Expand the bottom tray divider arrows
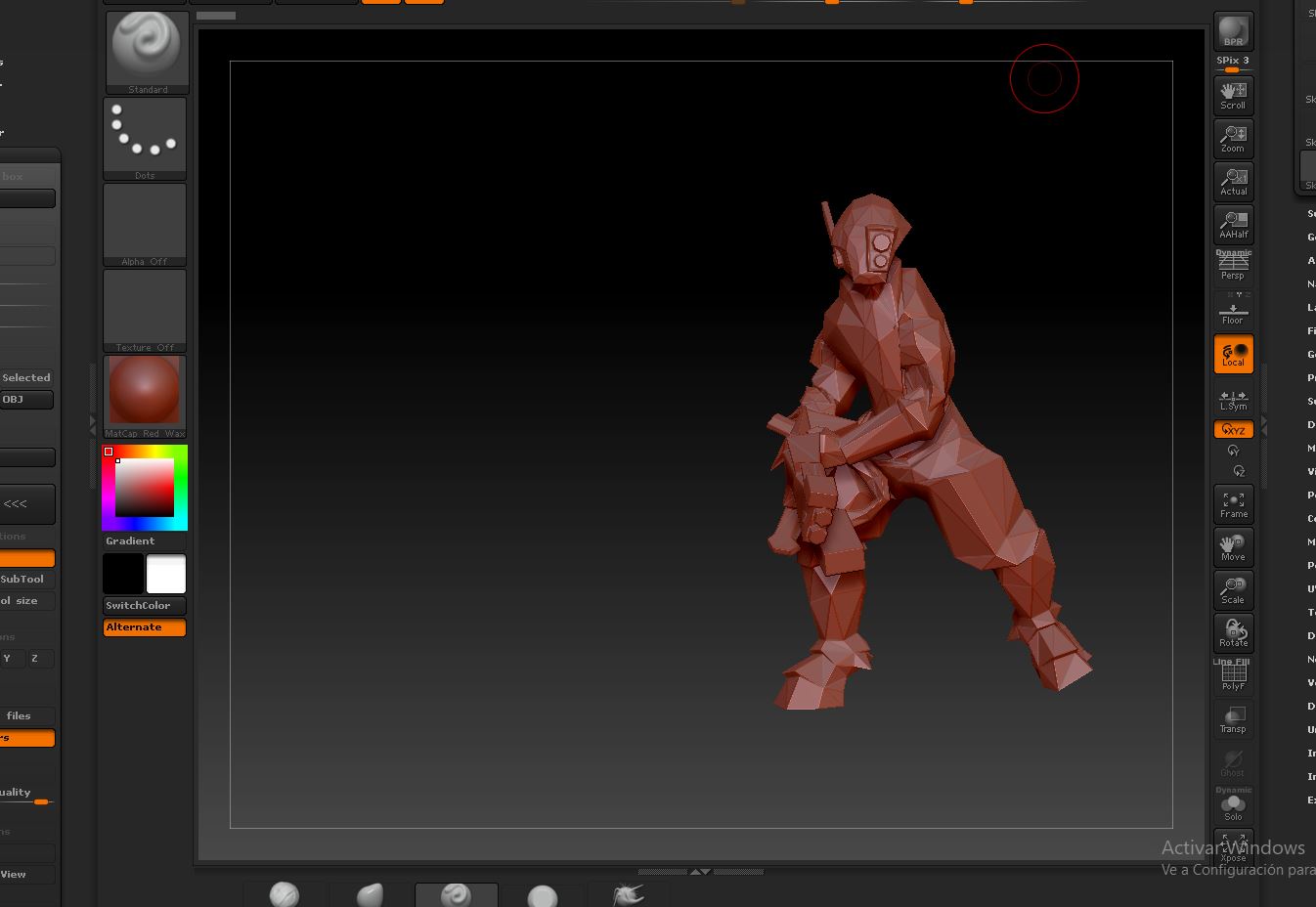The width and height of the screenshot is (1316, 907). pyautogui.click(x=700, y=871)
